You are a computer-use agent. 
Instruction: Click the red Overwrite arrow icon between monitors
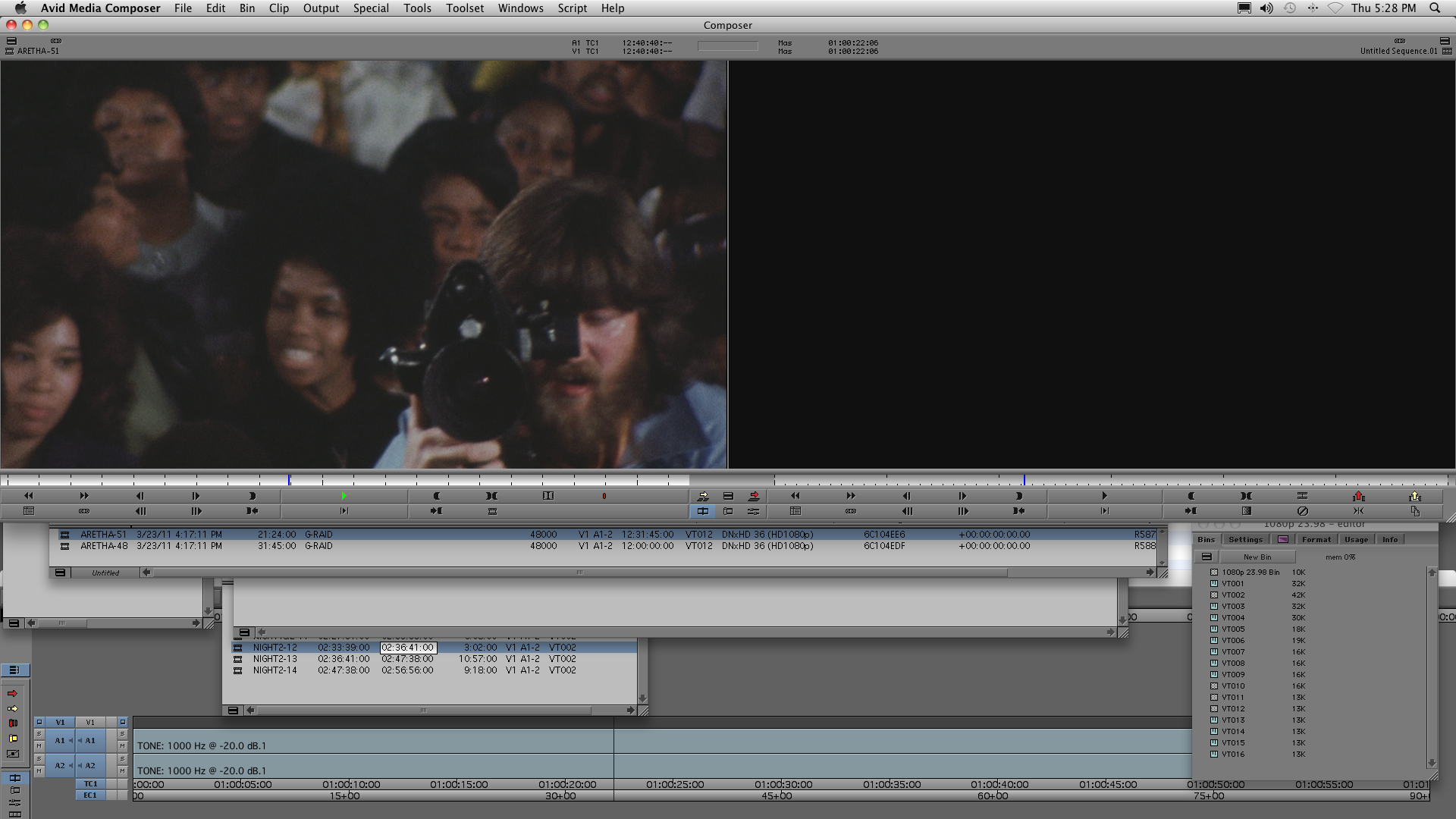click(x=754, y=496)
